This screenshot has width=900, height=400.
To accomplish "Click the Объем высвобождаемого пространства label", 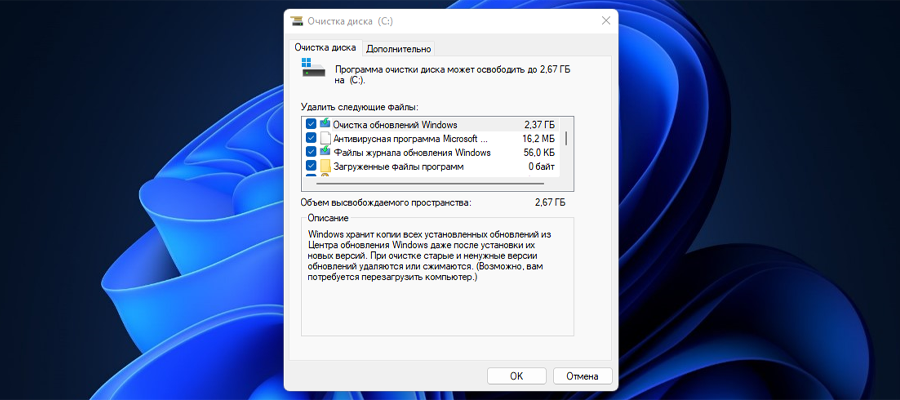I will [x=385, y=202].
